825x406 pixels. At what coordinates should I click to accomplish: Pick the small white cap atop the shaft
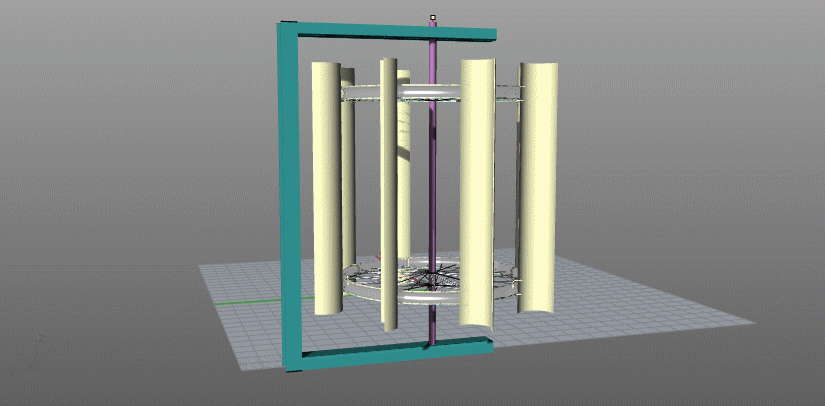tap(433, 17)
